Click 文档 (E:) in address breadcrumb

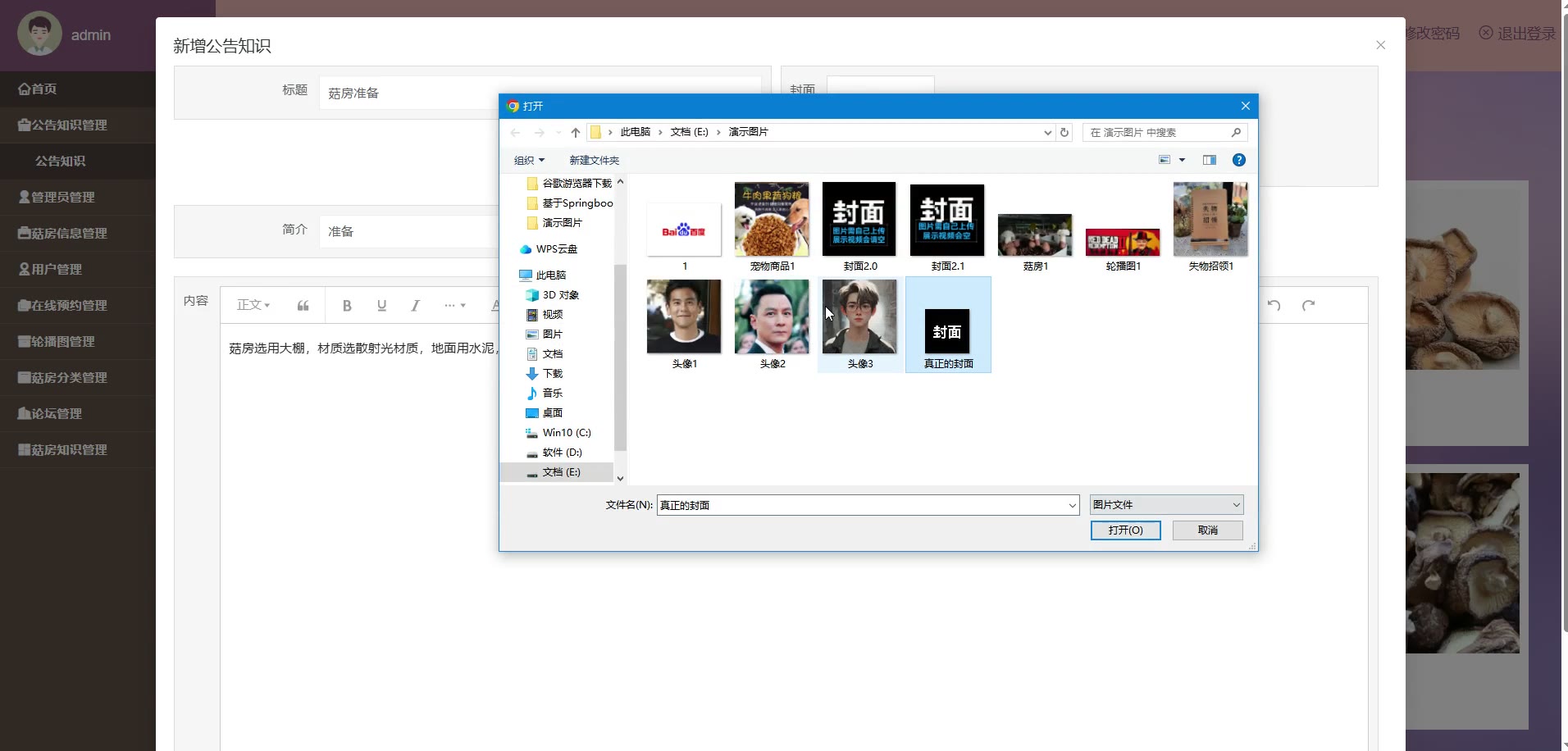(689, 132)
